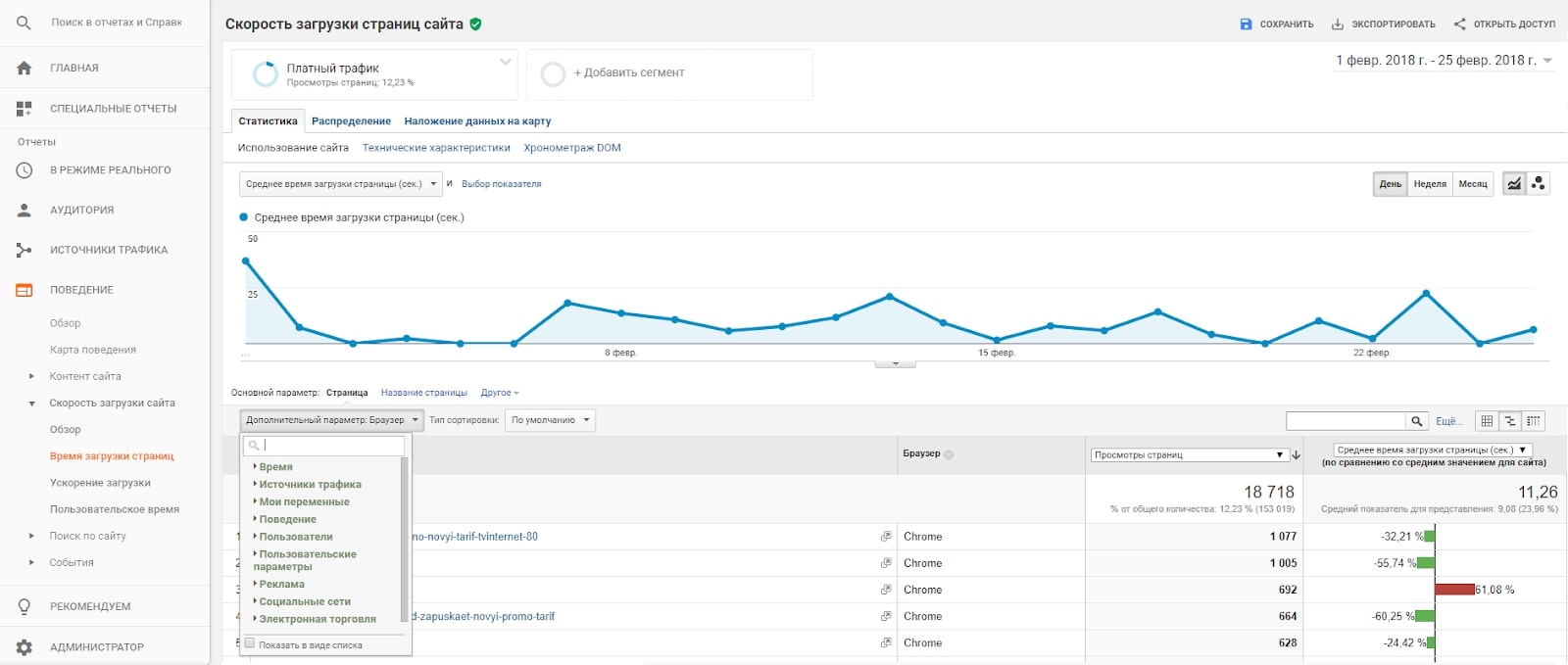
Task: Open the date range dropdown
Action: tap(1444, 60)
